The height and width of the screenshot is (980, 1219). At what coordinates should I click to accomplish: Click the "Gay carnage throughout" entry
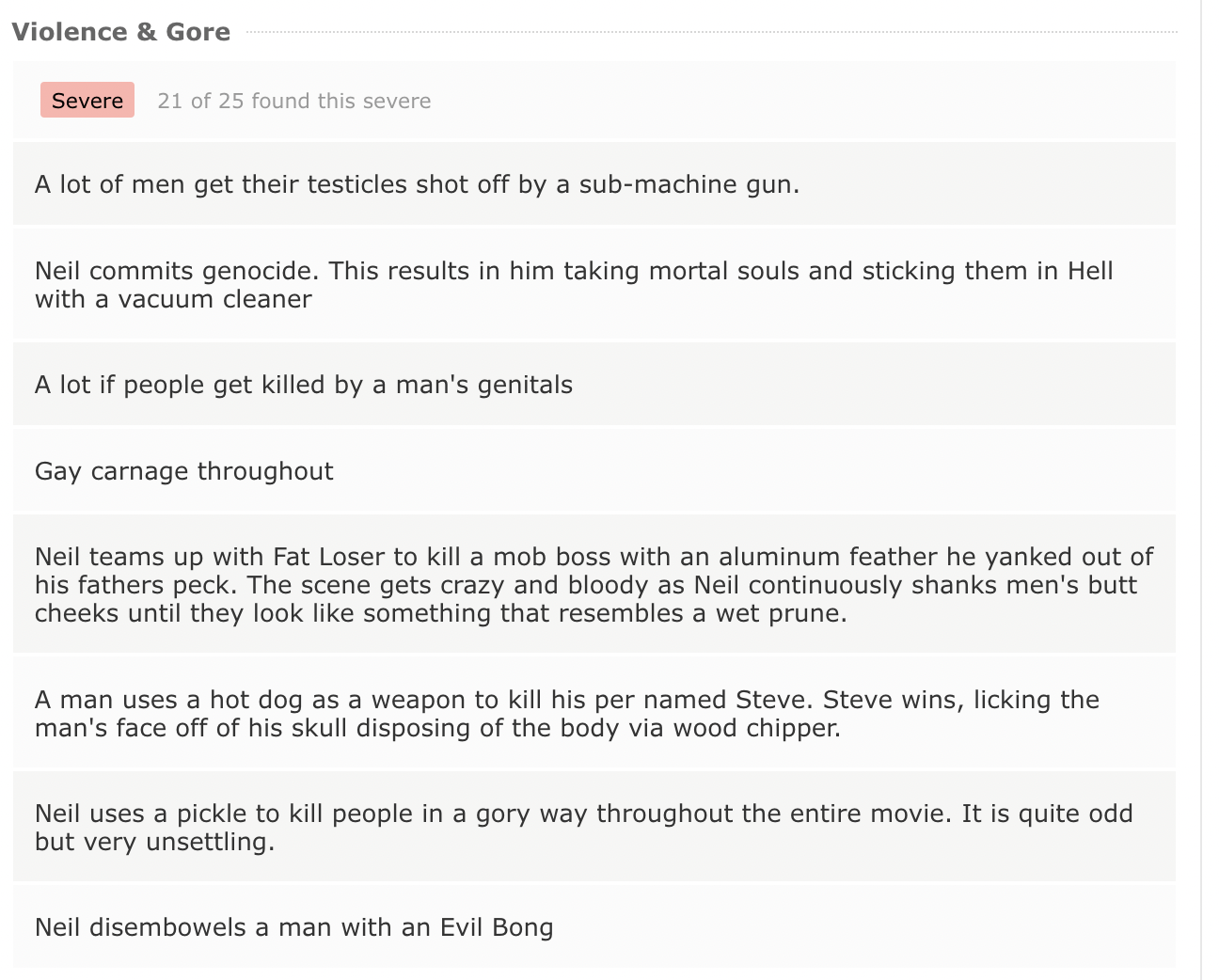pyautogui.click(x=594, y=471)
